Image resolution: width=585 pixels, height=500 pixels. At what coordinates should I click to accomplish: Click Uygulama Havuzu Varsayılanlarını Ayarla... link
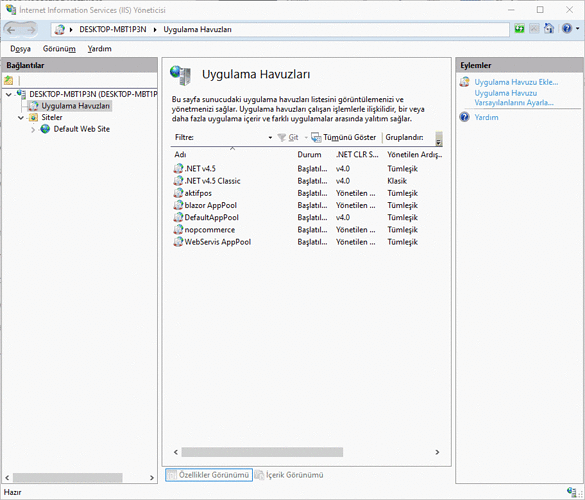coord(514,98)
